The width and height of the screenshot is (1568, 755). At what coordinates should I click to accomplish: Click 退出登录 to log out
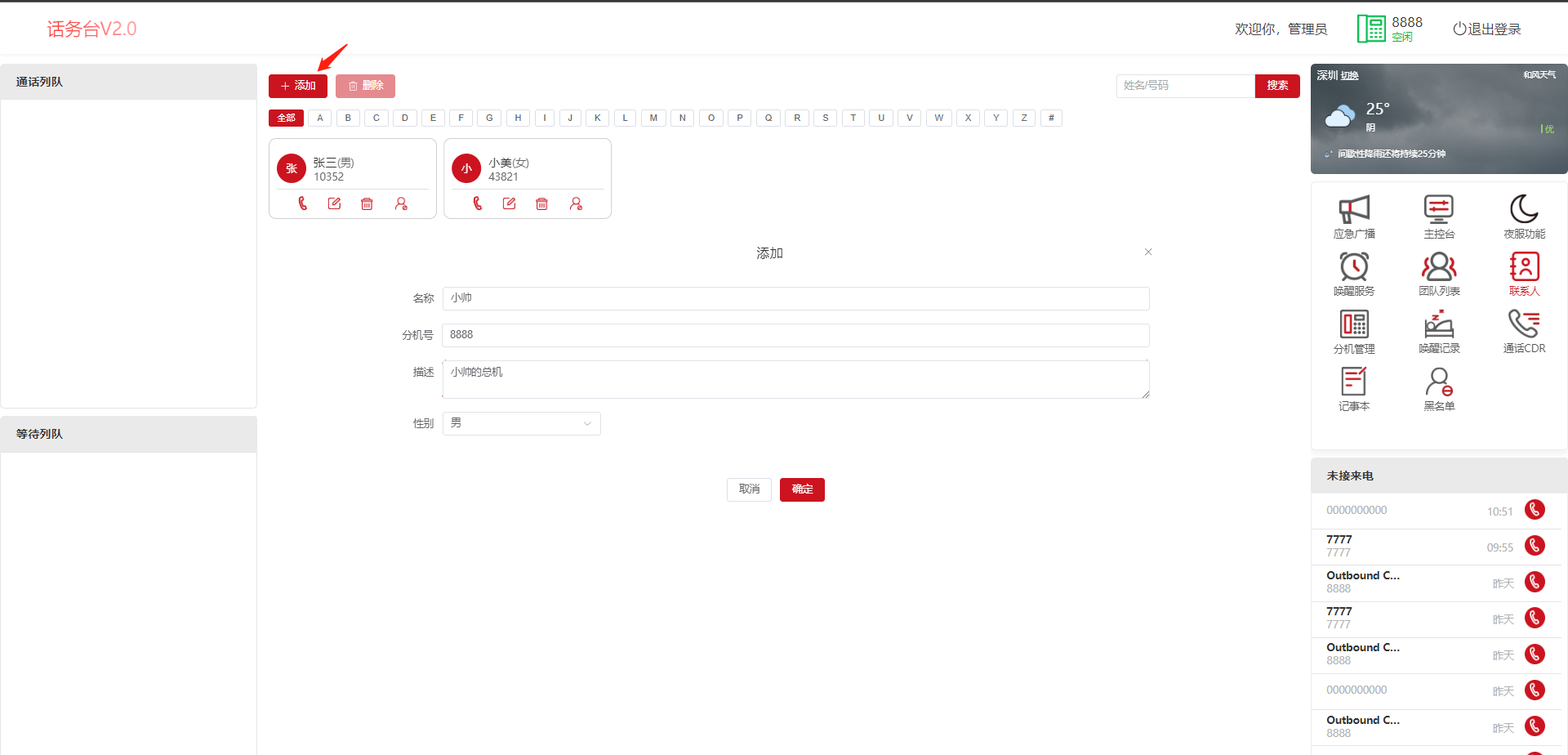click(1486, 29)
